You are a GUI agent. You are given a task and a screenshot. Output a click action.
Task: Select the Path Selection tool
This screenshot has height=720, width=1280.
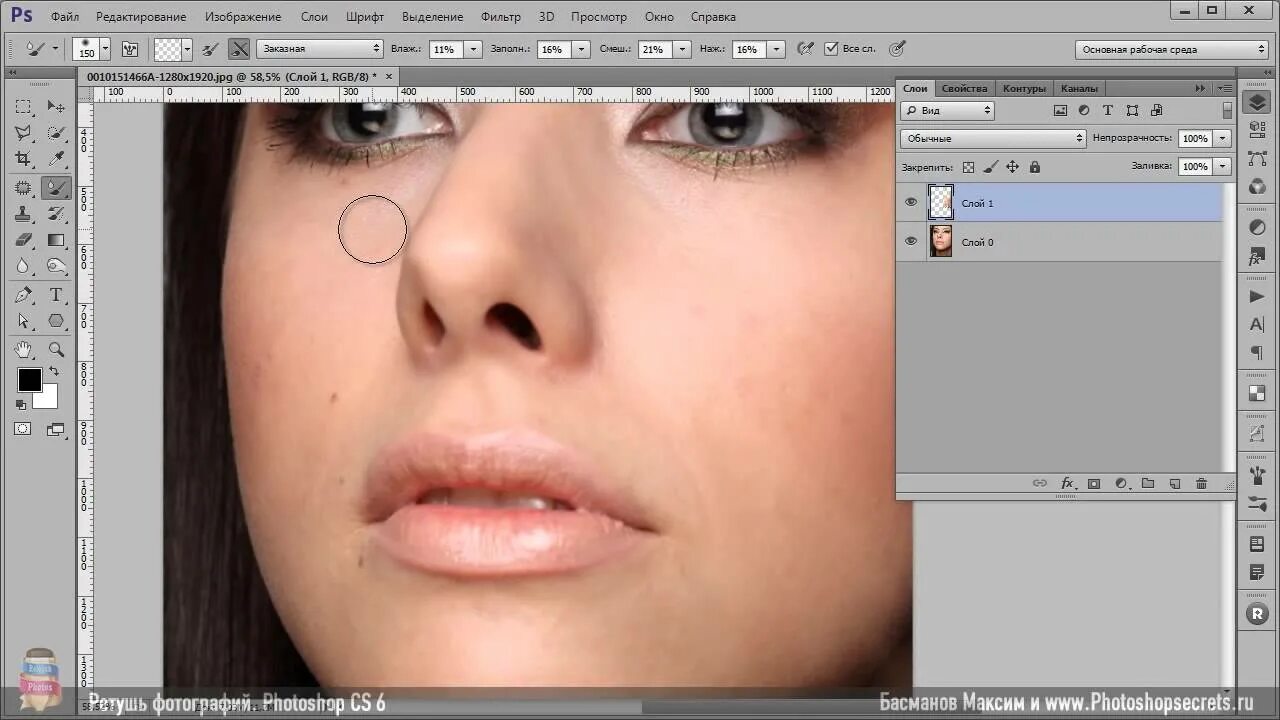[23, 321]
